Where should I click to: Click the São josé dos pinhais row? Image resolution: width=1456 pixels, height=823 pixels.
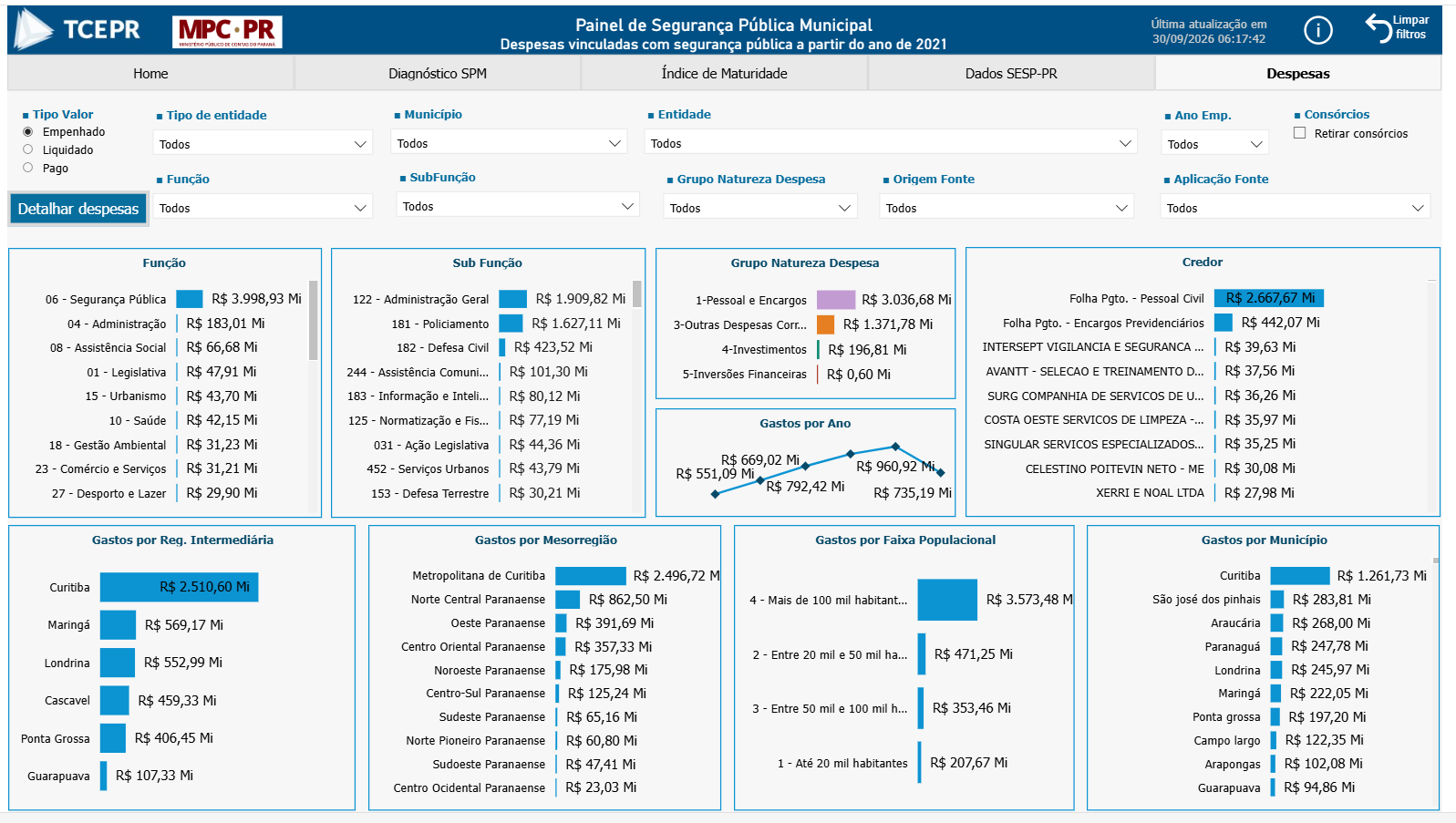pyautogui.click(x=1262, y=600)
